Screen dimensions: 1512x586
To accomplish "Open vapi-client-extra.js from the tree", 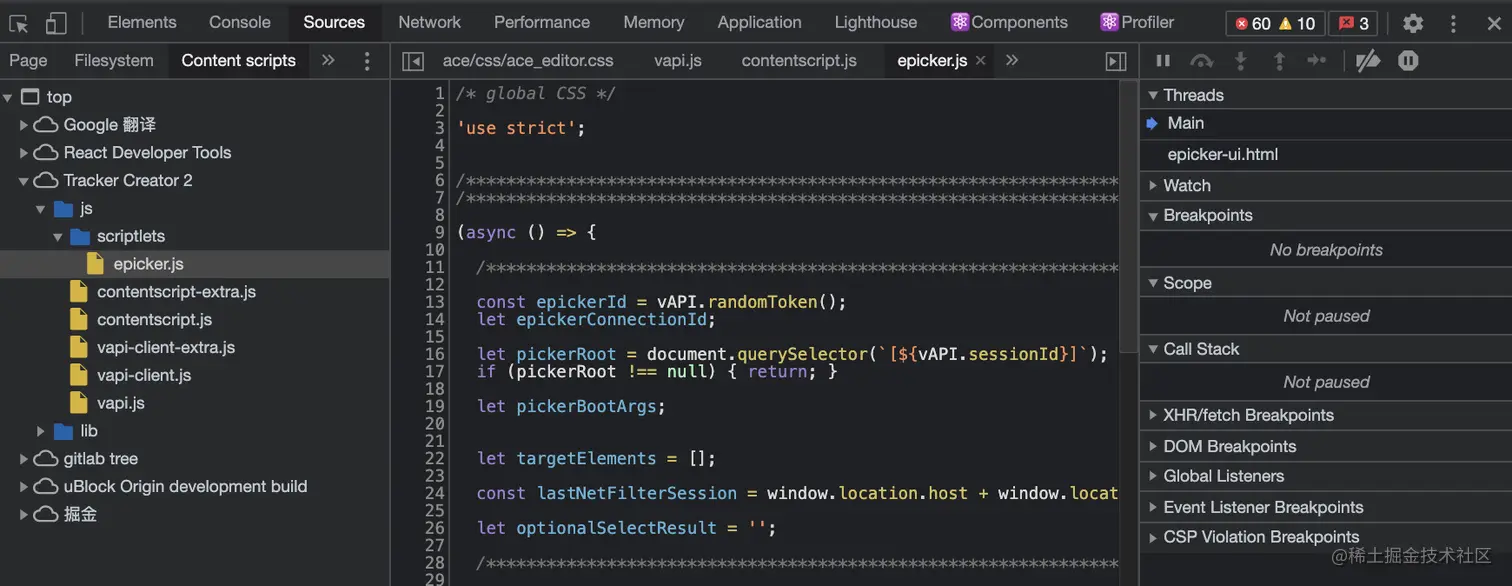I will [x=166, y=348].
